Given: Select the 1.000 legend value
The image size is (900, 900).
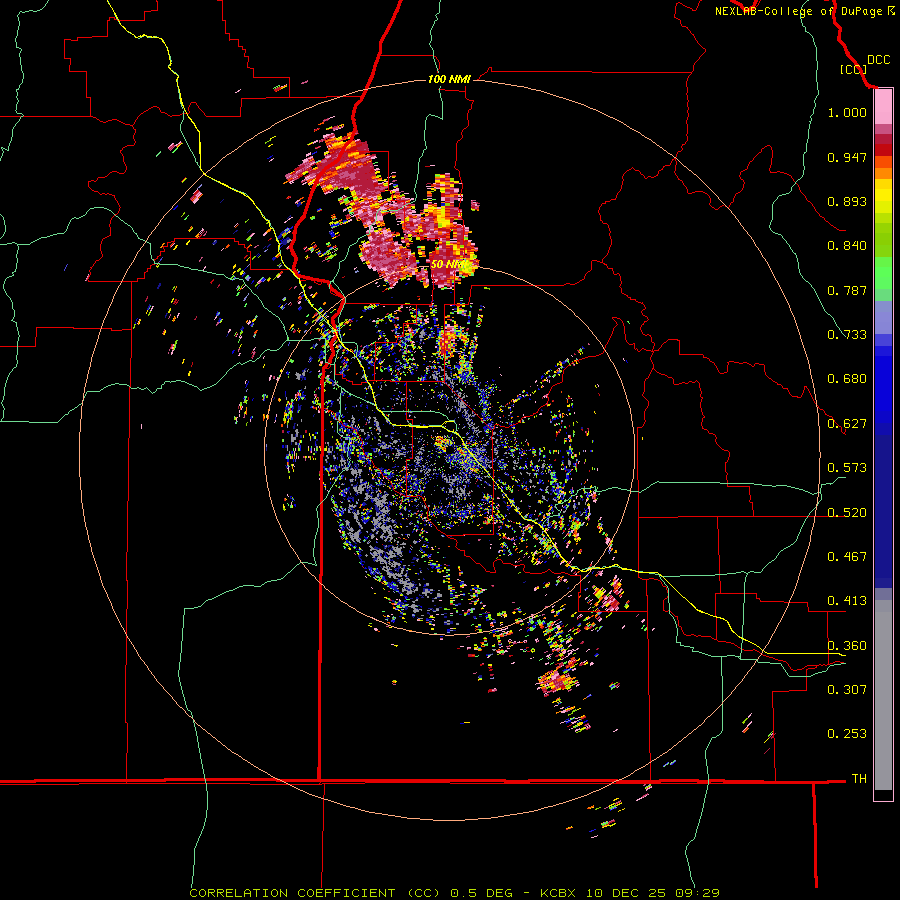Looking at the screenshot, I should 847,112.
